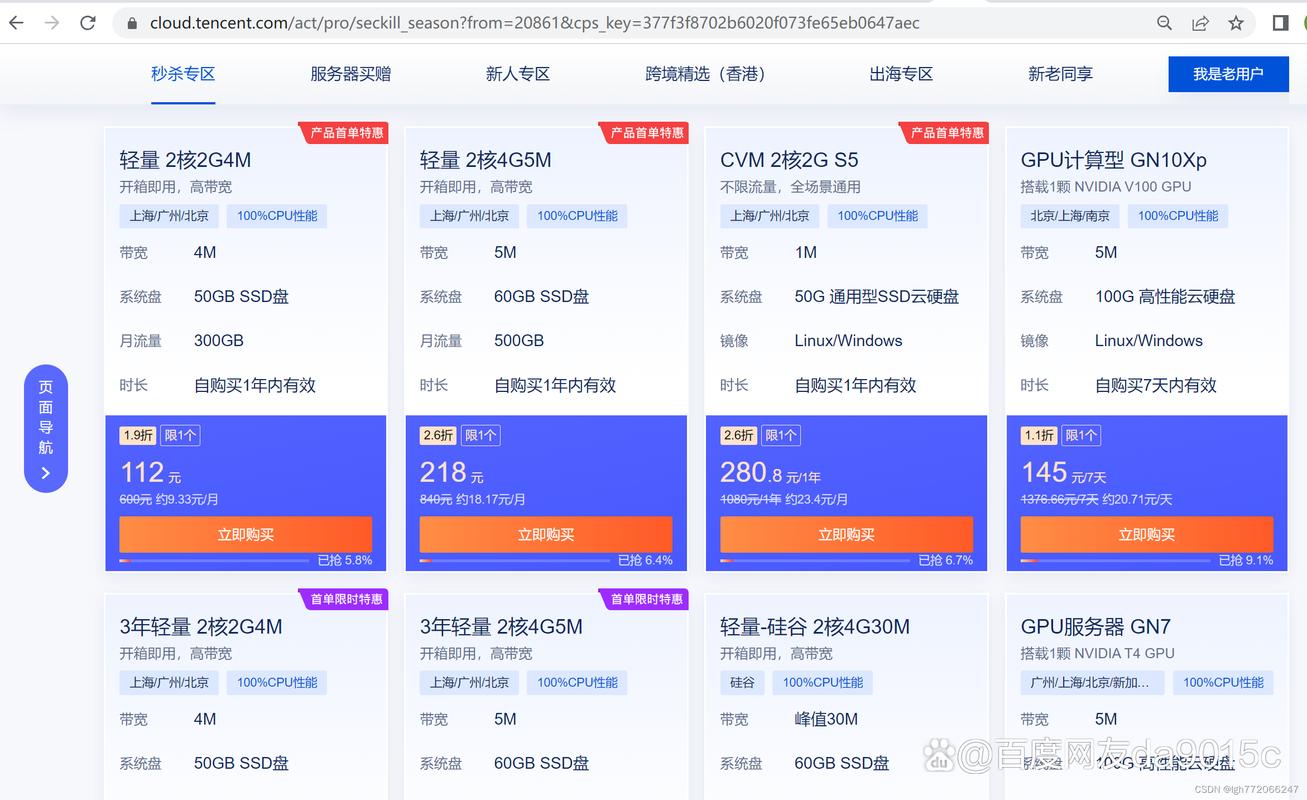This screenshot has width=1307, height=800.
Task: Click the browser forward arrow
Action: click(x=52, y=22)
